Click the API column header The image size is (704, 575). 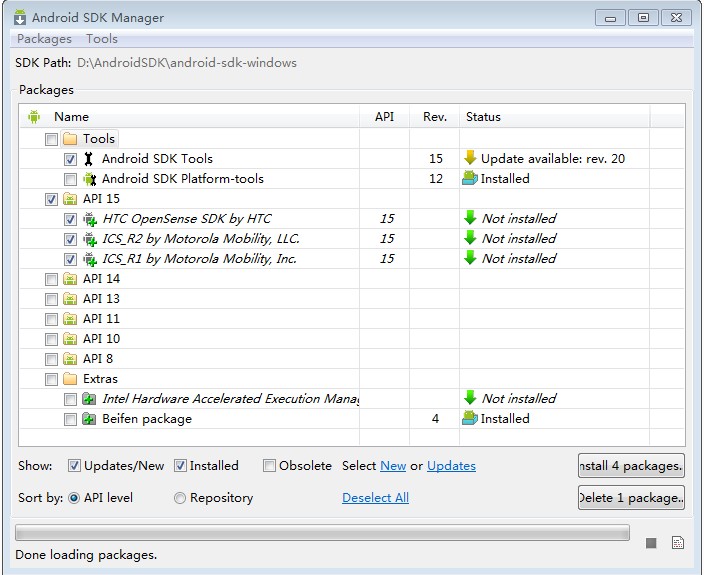coord(384,117)
